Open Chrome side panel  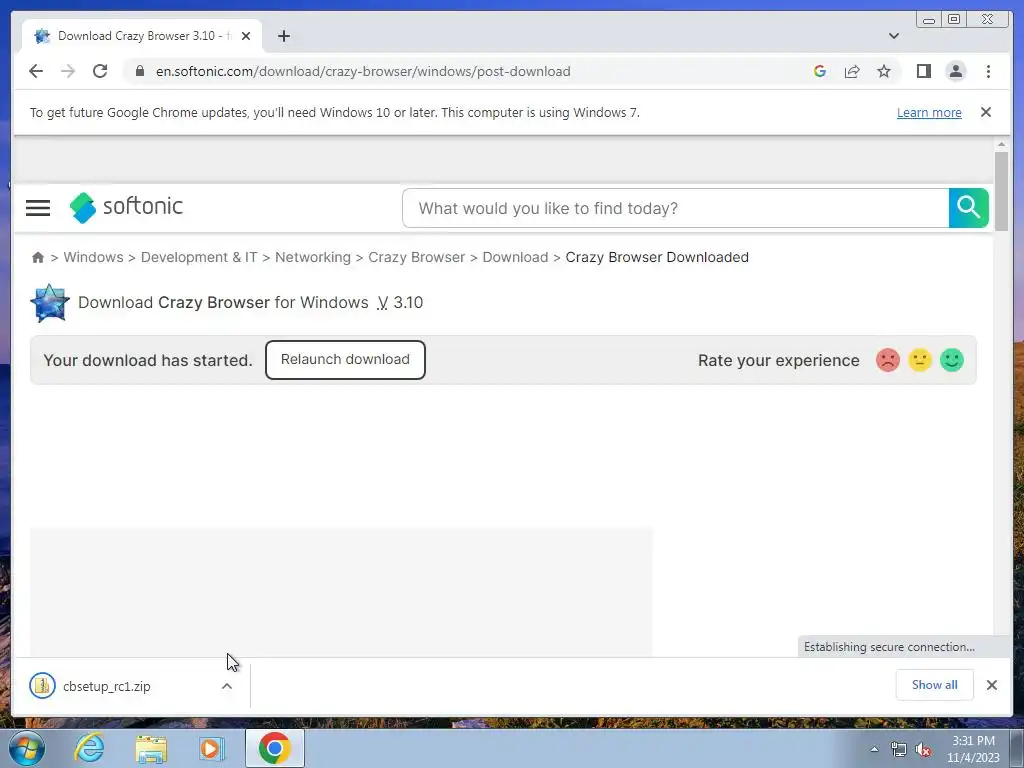point(923,71)
